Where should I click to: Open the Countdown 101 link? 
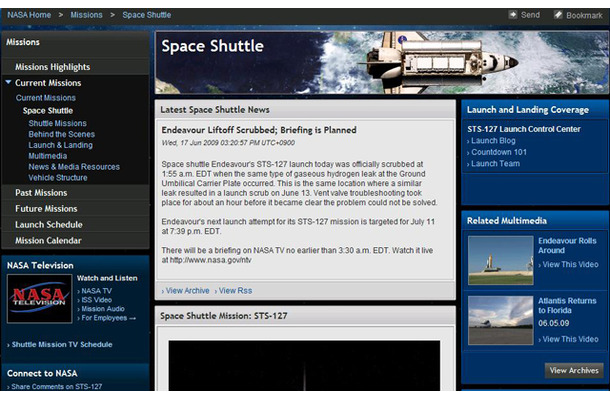click(497, 152)
